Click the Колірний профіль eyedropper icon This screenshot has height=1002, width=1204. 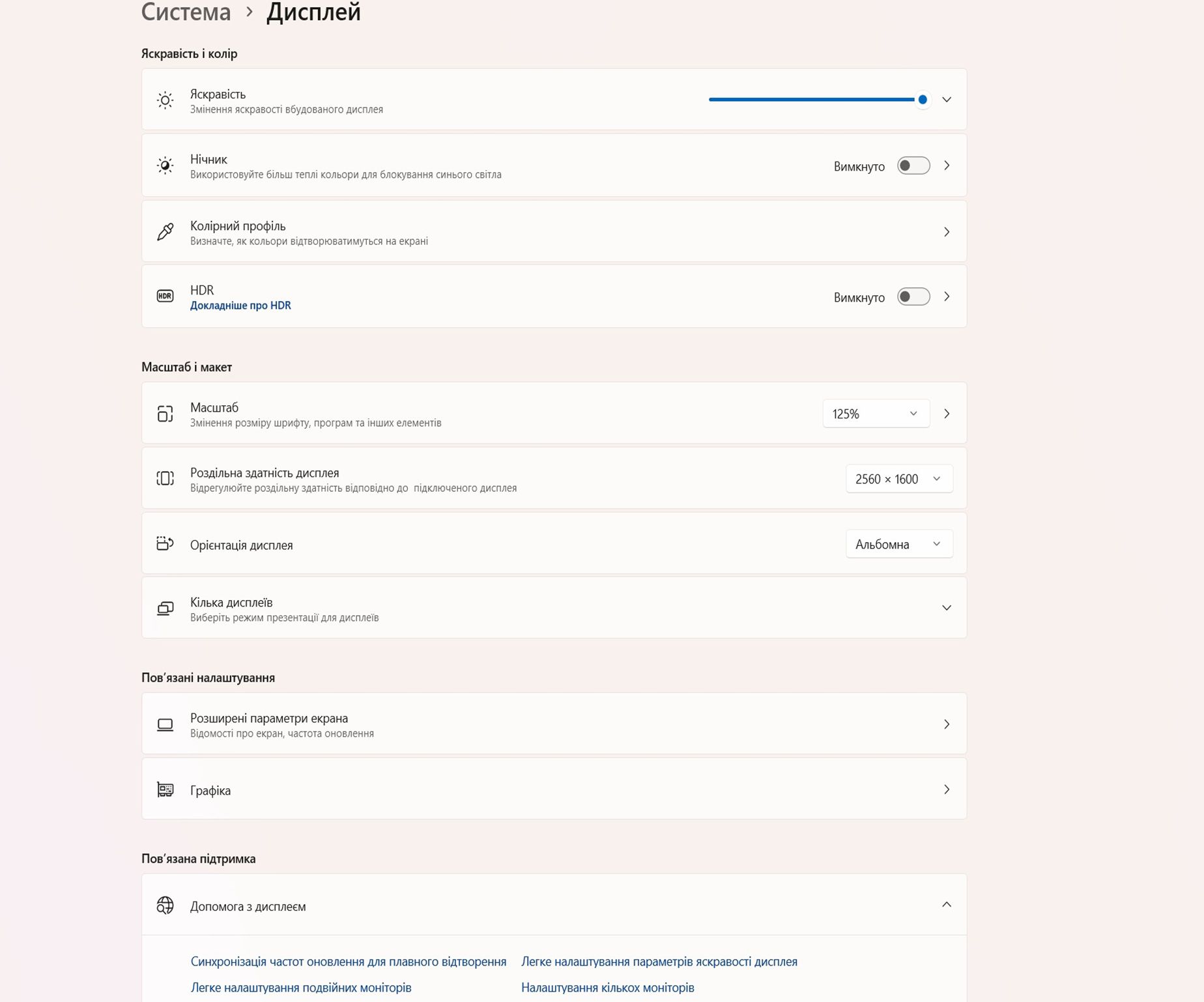click(165, 232)
